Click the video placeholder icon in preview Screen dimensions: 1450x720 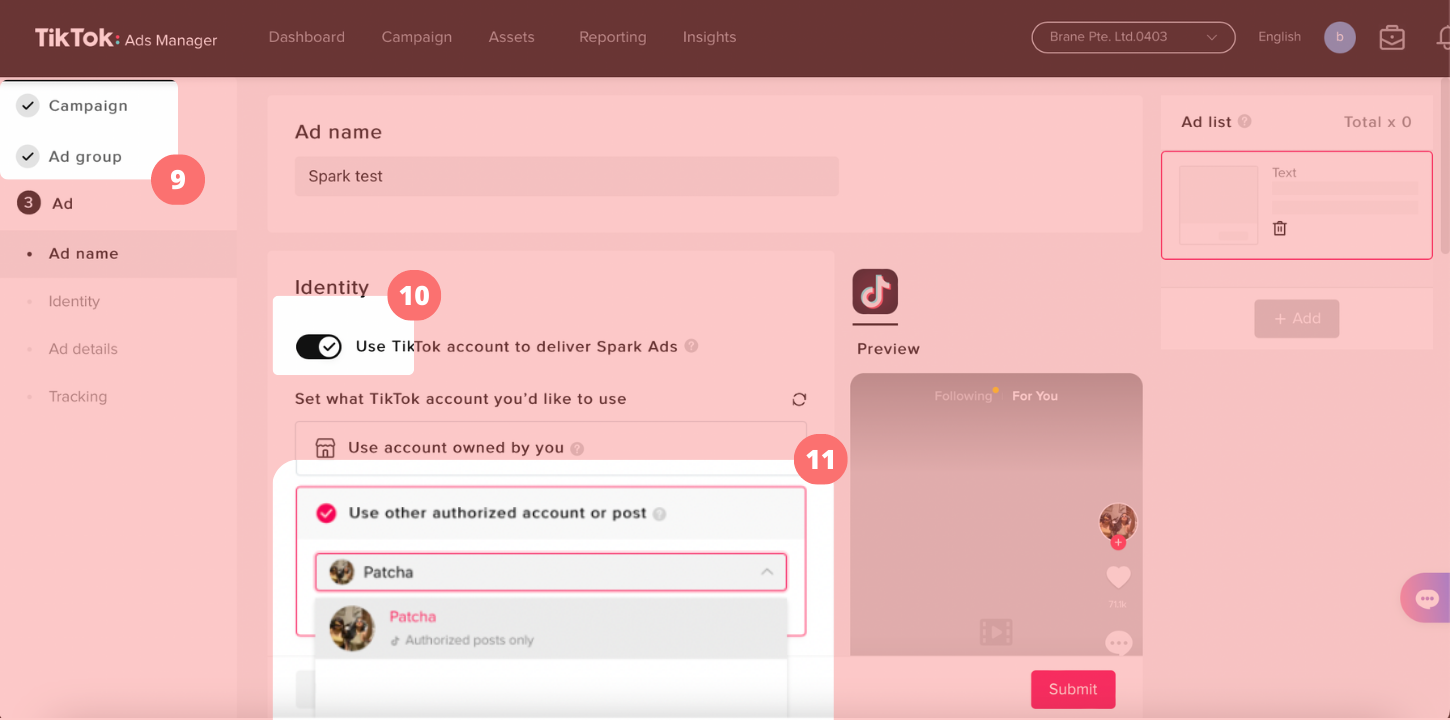pyautogui.click(x=996, y=632)
